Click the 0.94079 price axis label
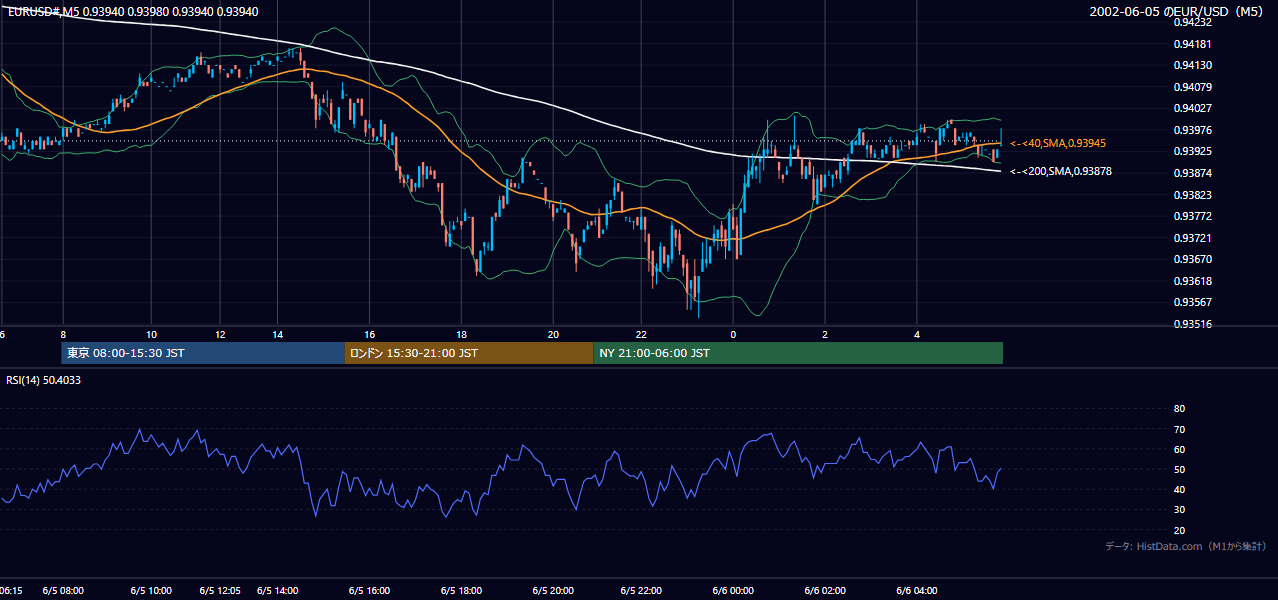The height and width of the screenshot is (600, 1278). point(1193,87)
